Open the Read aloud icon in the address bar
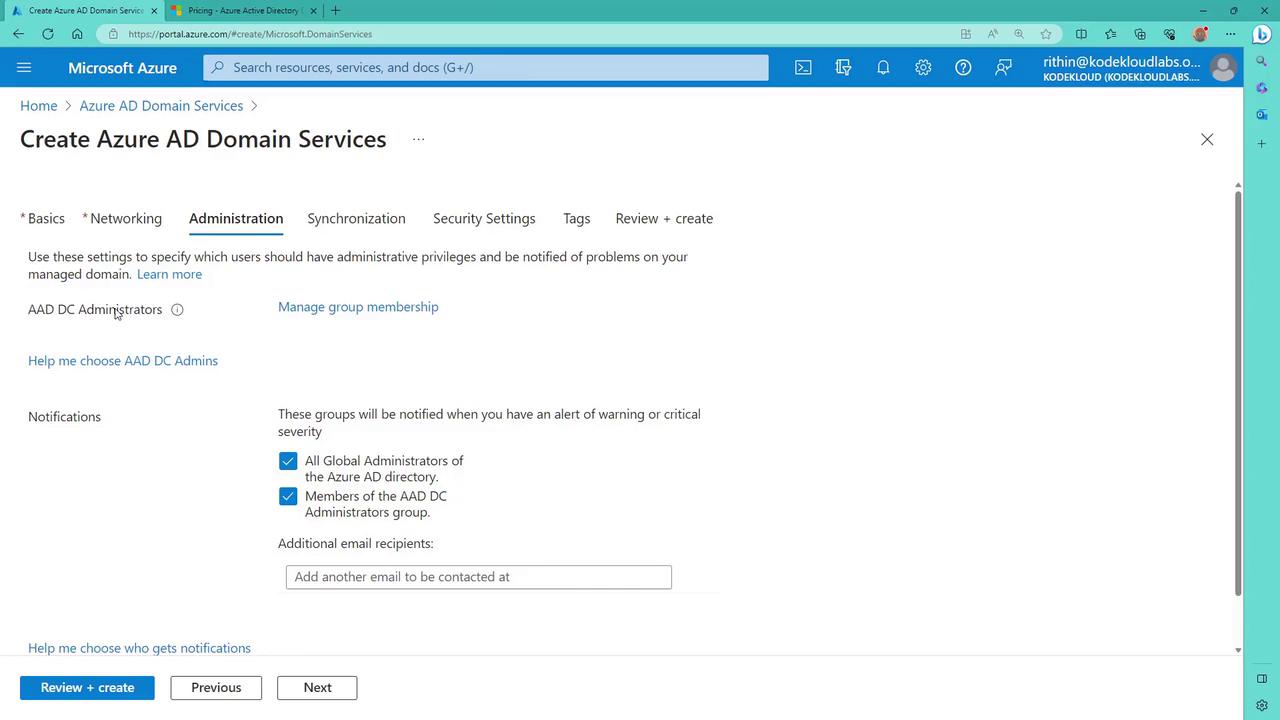The width and height of the screenshot is (1280, 720). pos(992,34)
